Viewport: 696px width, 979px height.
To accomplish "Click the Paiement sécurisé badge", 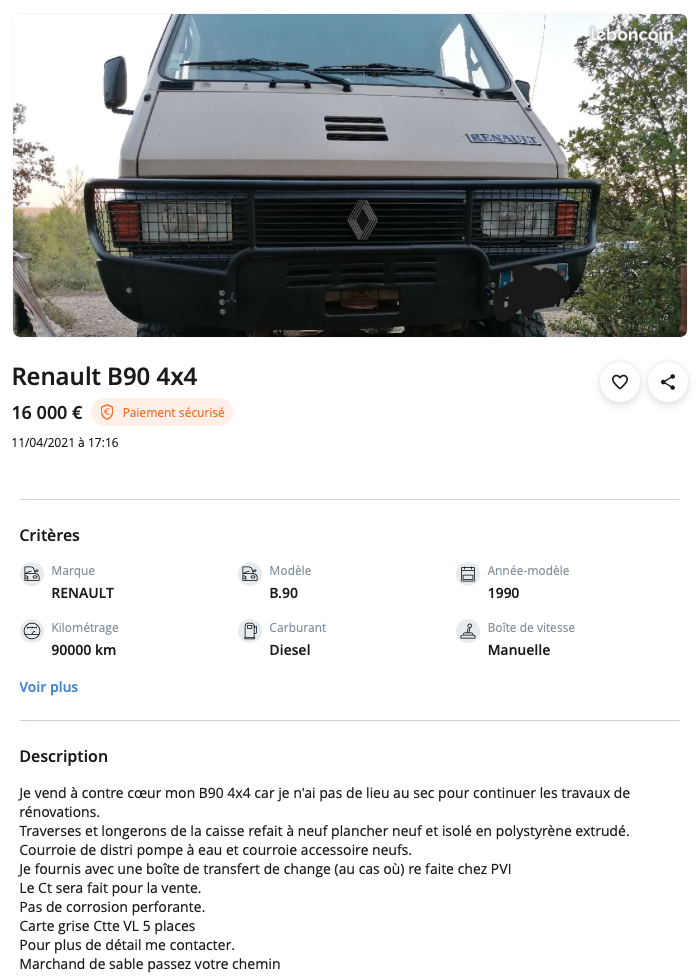I will coord(162,412).
